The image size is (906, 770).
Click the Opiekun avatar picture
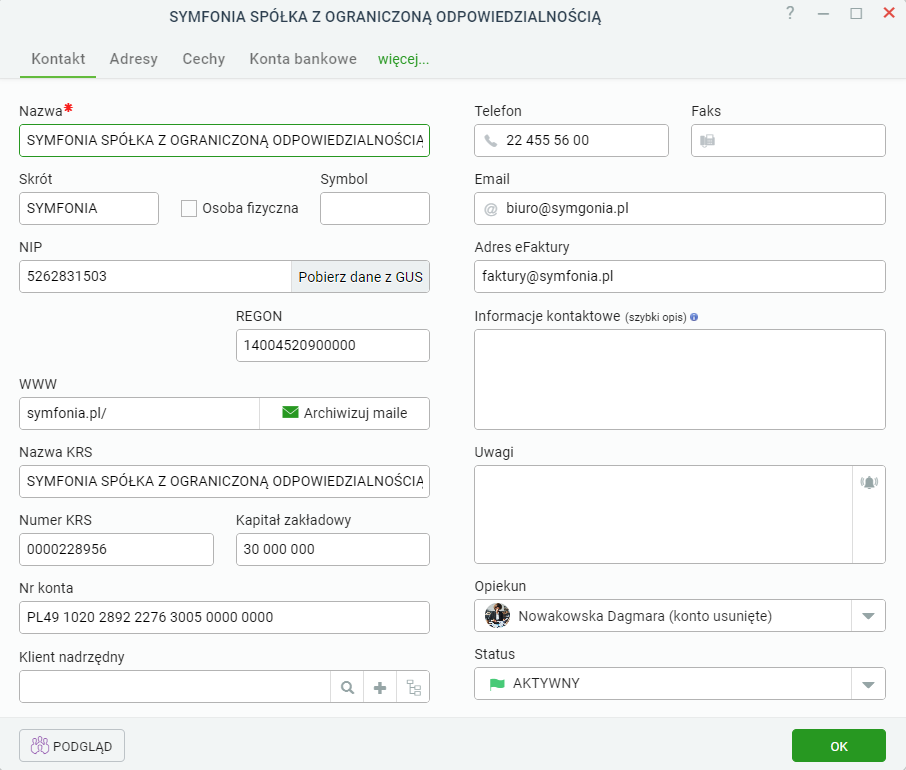coord(497,616)
